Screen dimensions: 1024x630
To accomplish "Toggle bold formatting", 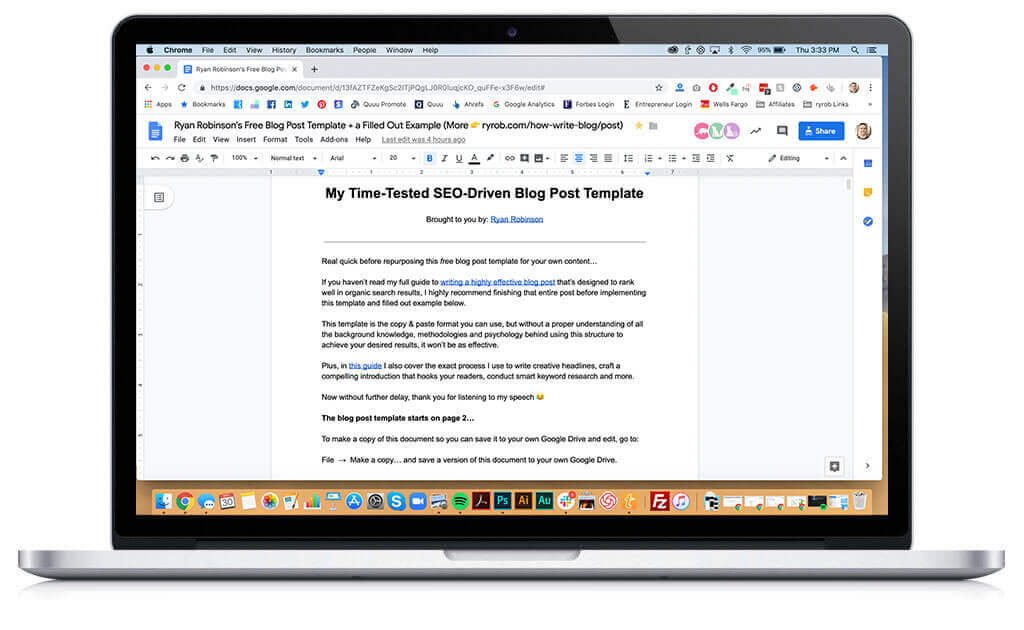I will click(x=430, y=158).
